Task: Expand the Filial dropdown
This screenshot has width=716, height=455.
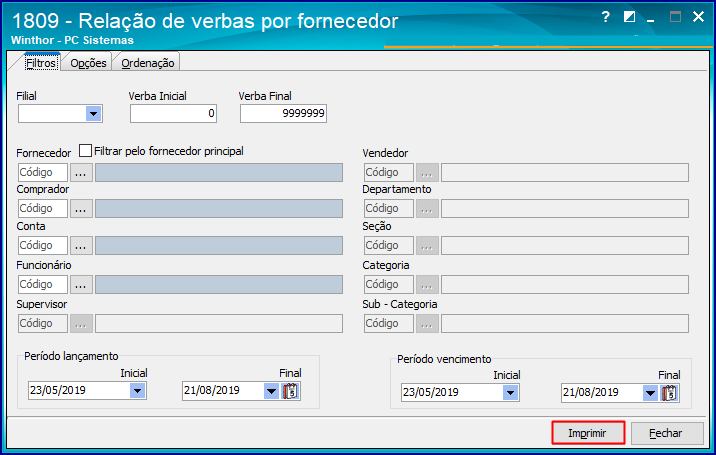Action: [93, 114]
